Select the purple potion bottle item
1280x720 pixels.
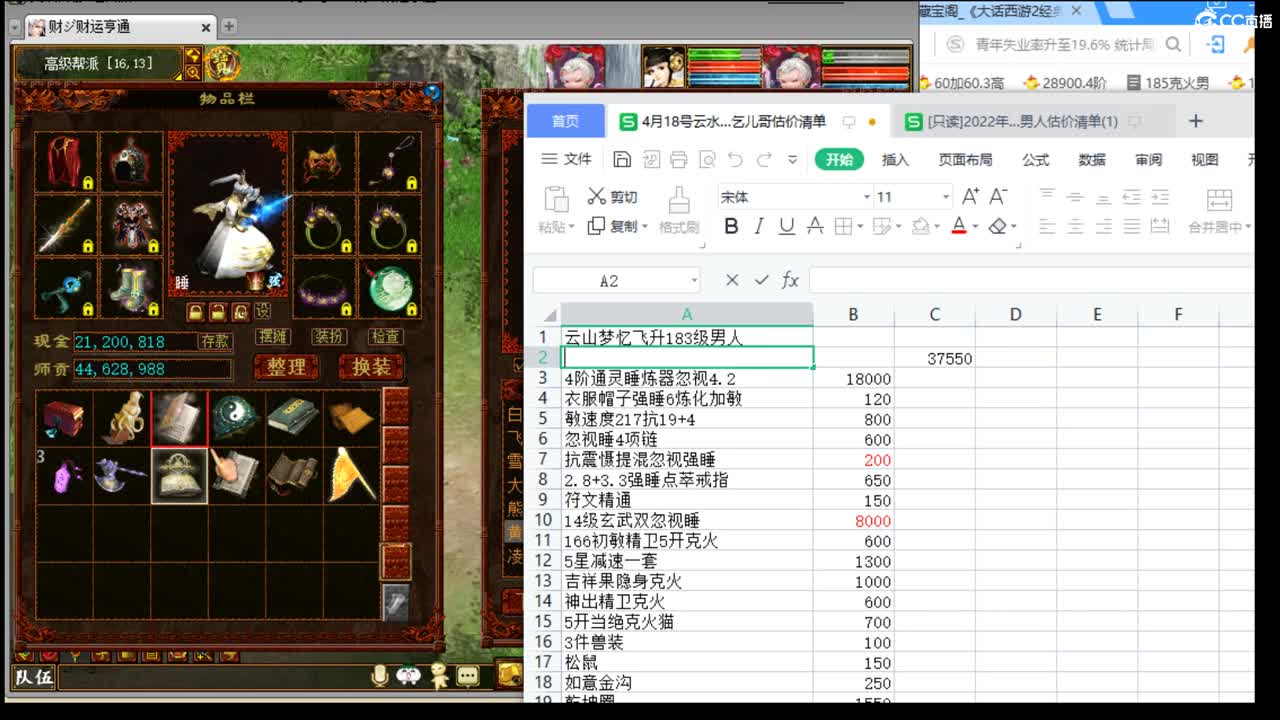click(x=64, y=476)
